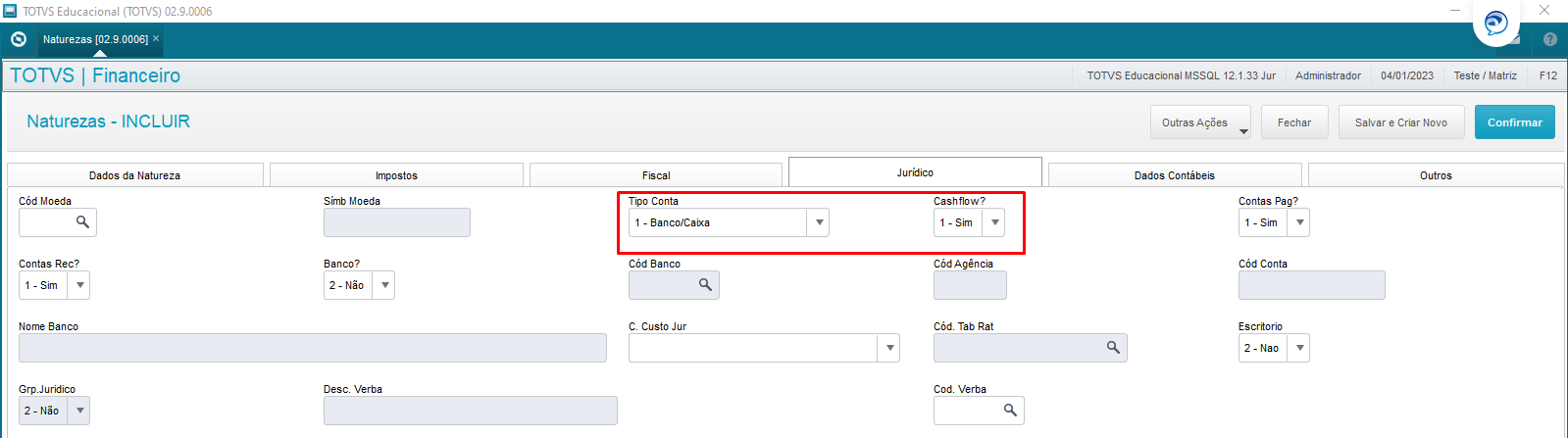Open the Cashflow? dropdown
Viewport: 1568px width, 438px height.
click(994, 222)
